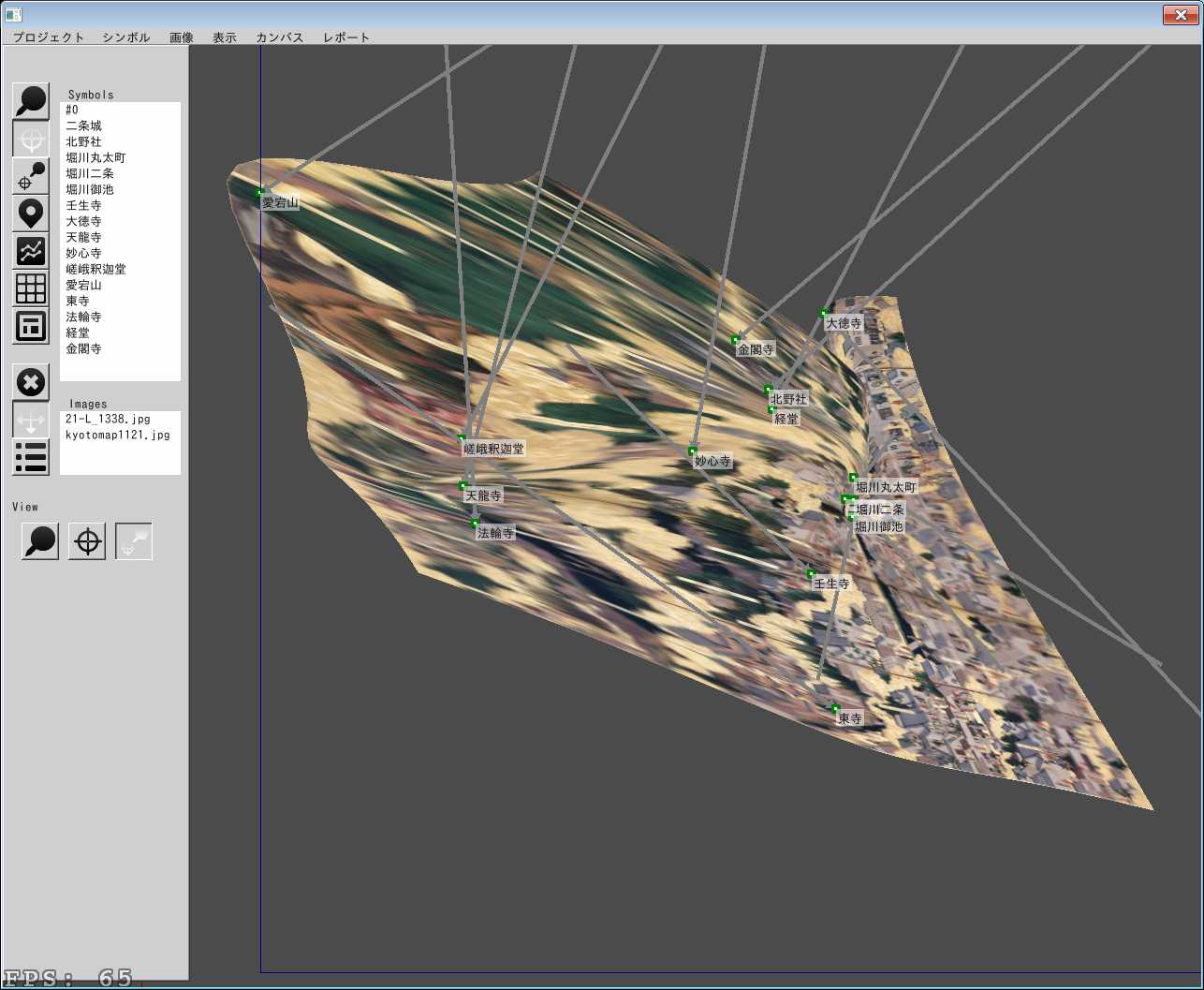Click the 妙心寺 marker on the canvas
1204x990 pixels.
click(x=693, y=451)
